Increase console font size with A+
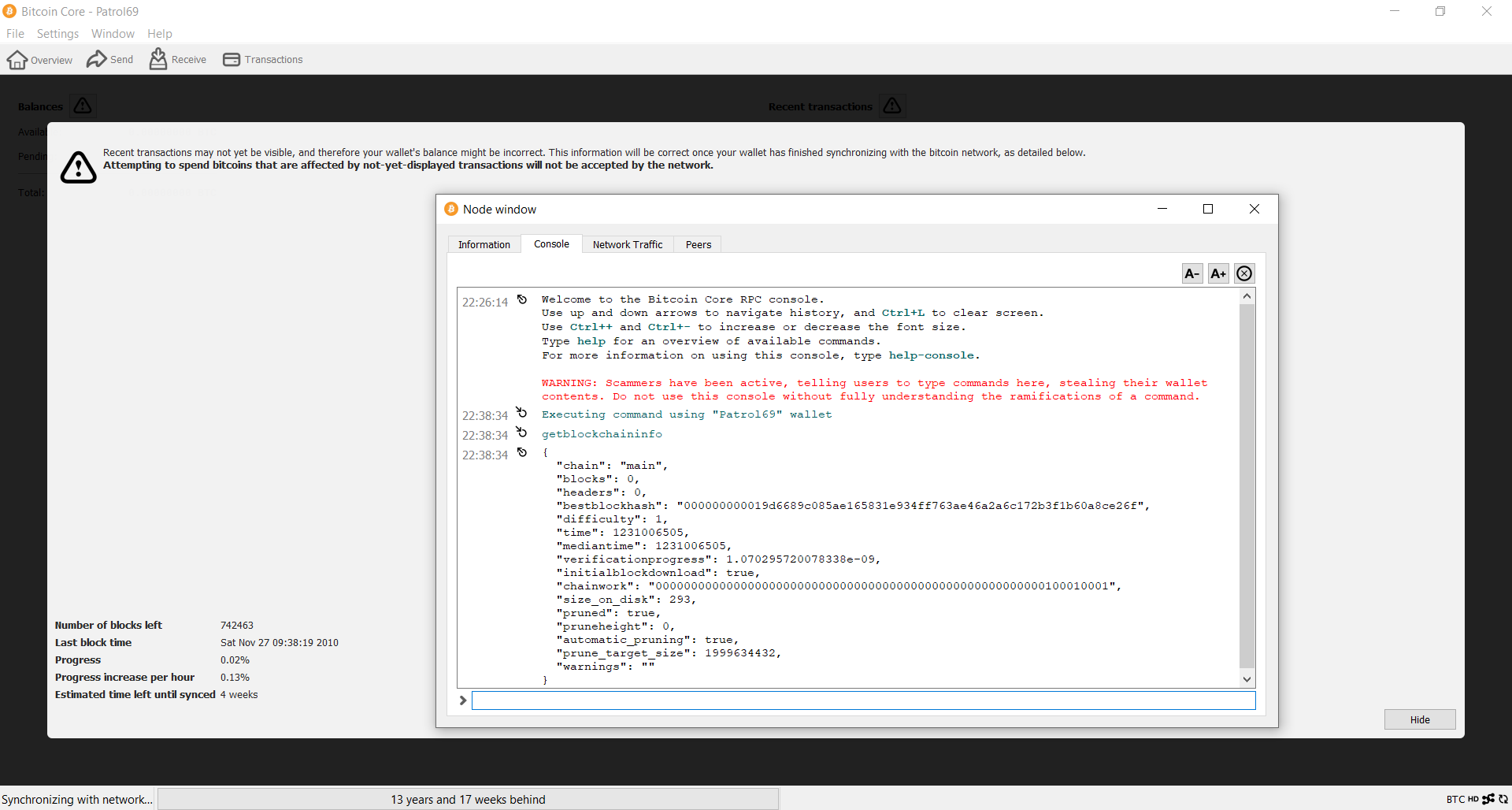1512x810 pixels. [x=1218, y=273]
